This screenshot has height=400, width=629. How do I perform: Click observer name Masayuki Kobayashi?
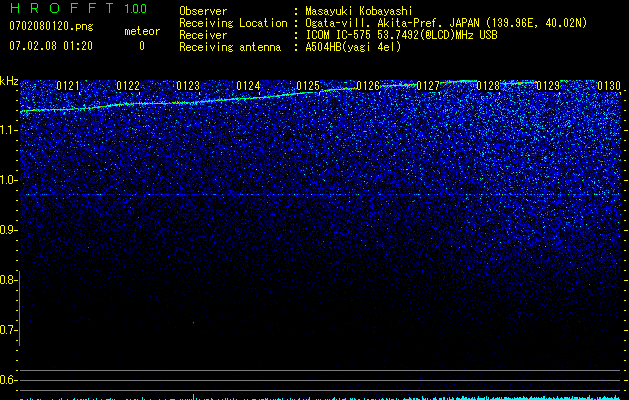pyautogui.click(x=359, y=11)
